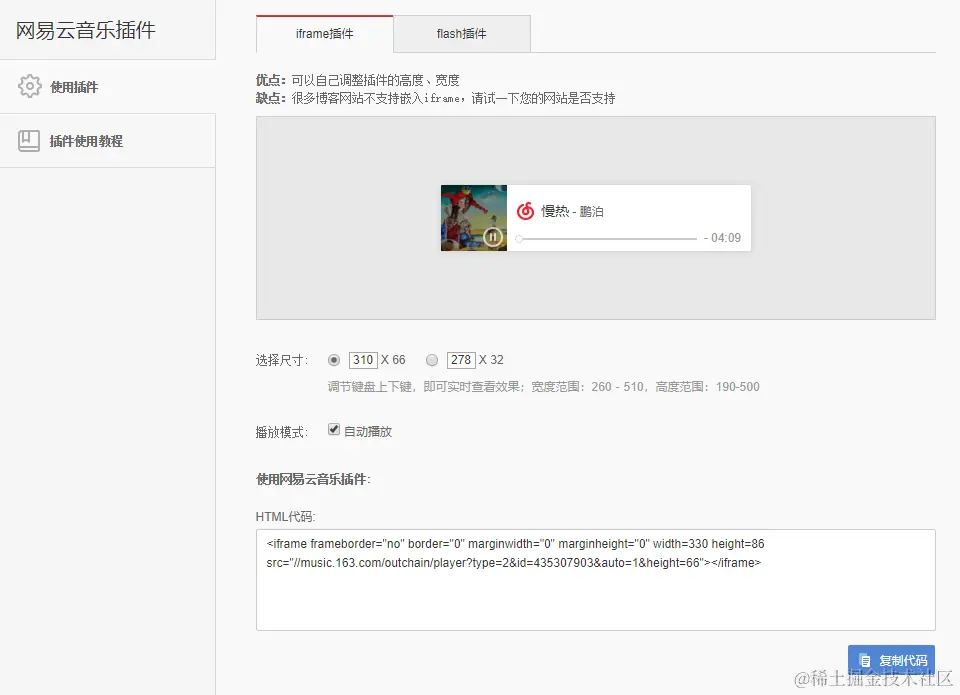Viewport: 960px width, 695px height.
Task: Open the 使用插件 sidebar item
Action: click(108, 86)
